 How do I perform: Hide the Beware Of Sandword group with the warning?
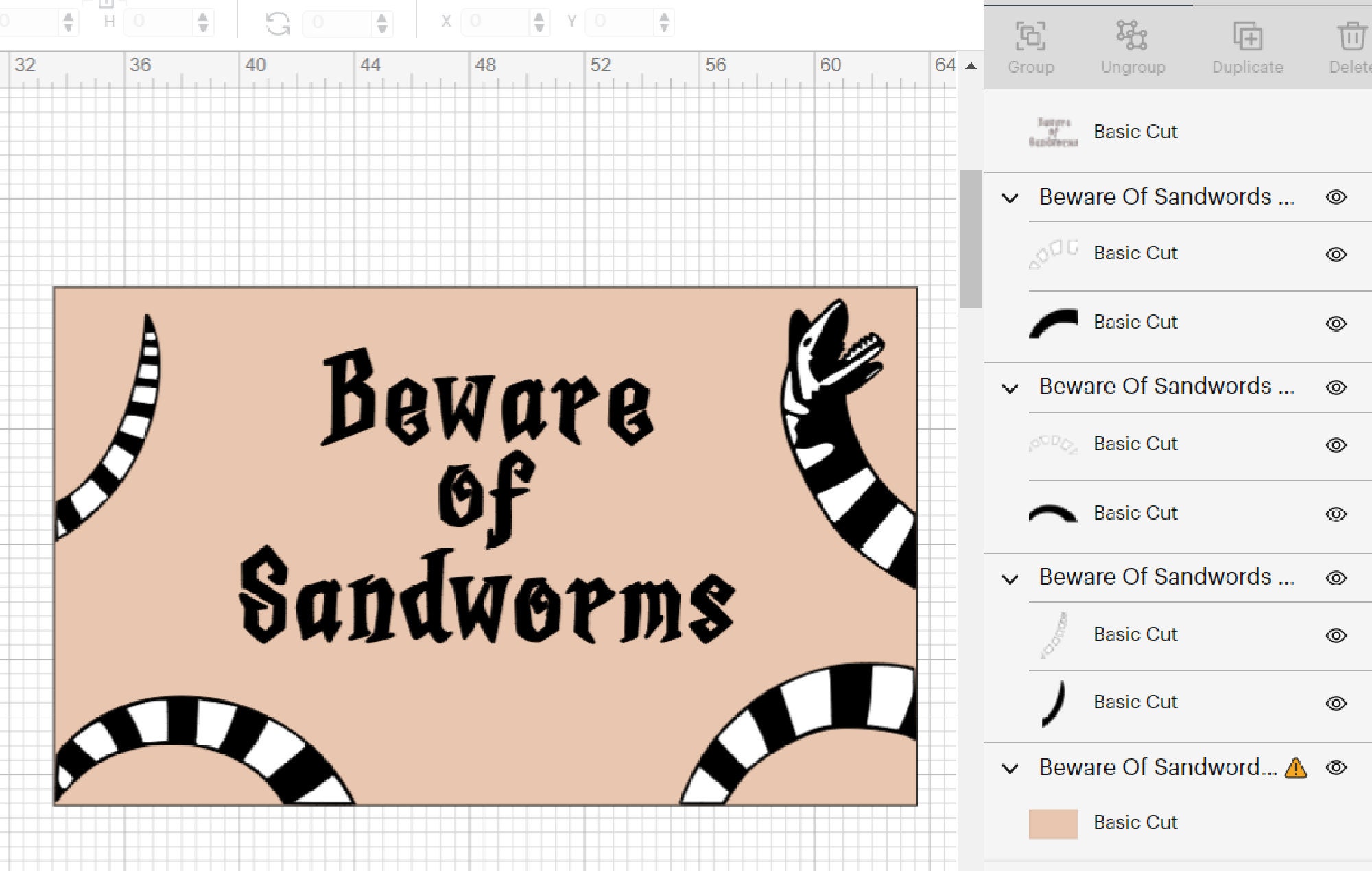1336,767
